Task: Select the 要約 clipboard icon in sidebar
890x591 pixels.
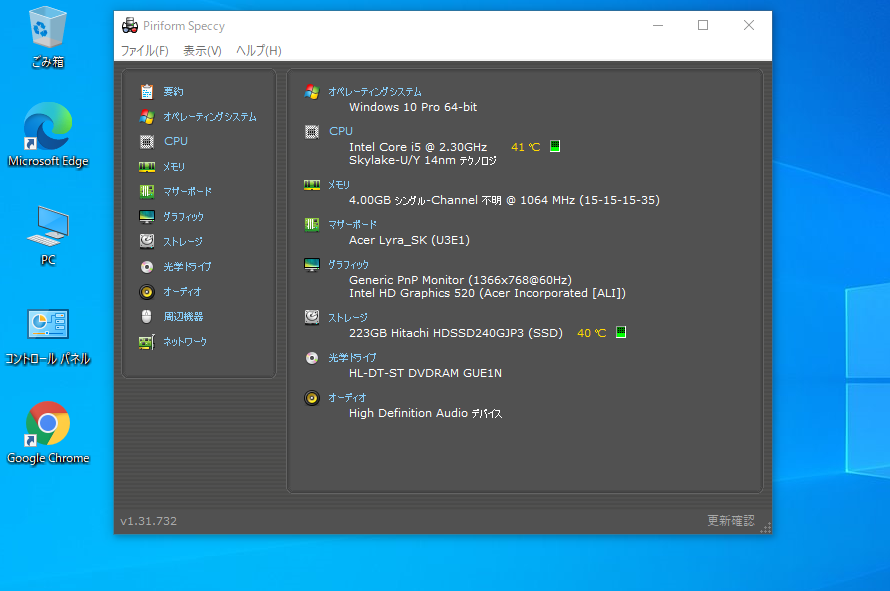Action: point(147,91)
